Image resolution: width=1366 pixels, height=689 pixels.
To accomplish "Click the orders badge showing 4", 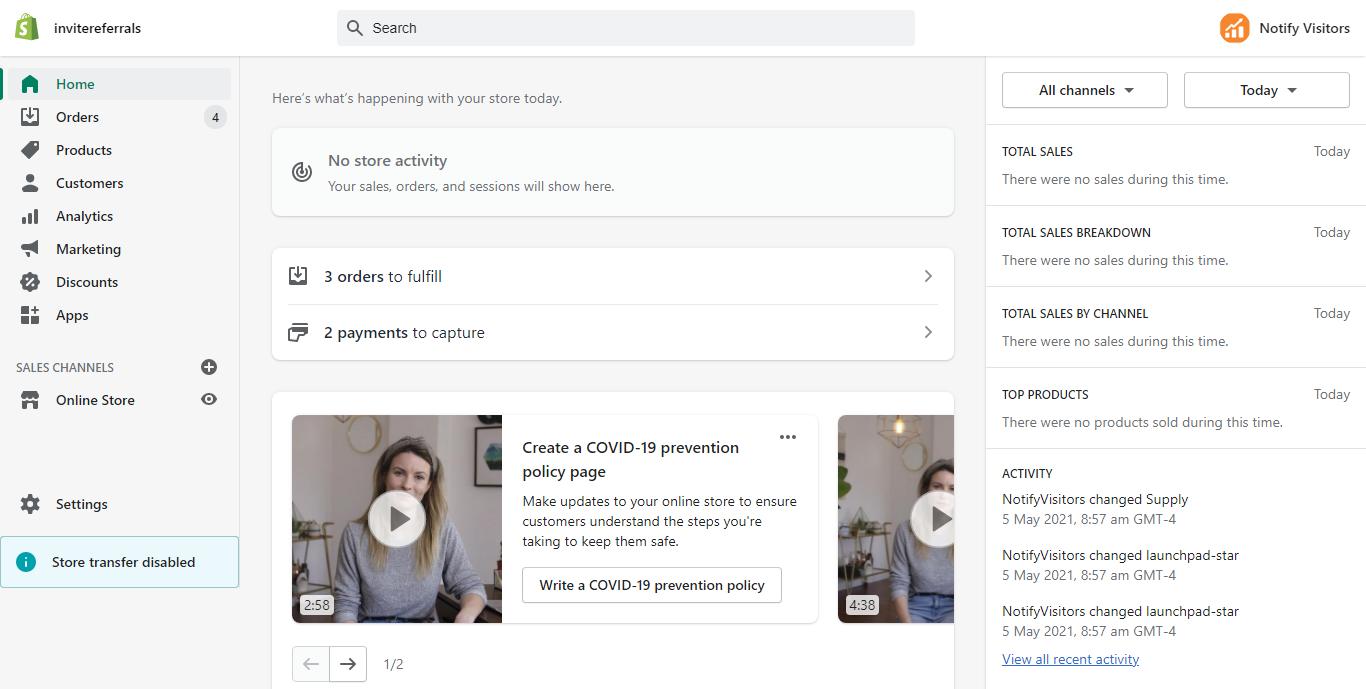I will pyautogui.click(x=215, y=117).
